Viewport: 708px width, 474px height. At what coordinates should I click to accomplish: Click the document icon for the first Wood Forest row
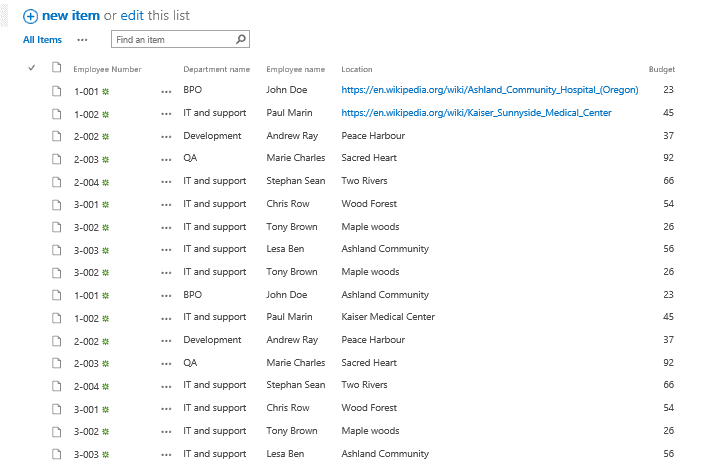pyautogui.click(x=57, y=204)
